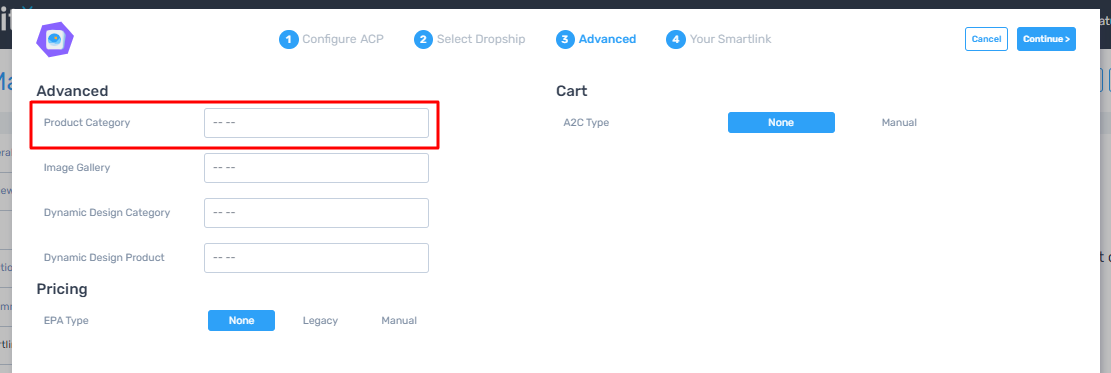
Task: Expand the Dynamic Design Category dropdown
Action: click(x=316, y=213)
